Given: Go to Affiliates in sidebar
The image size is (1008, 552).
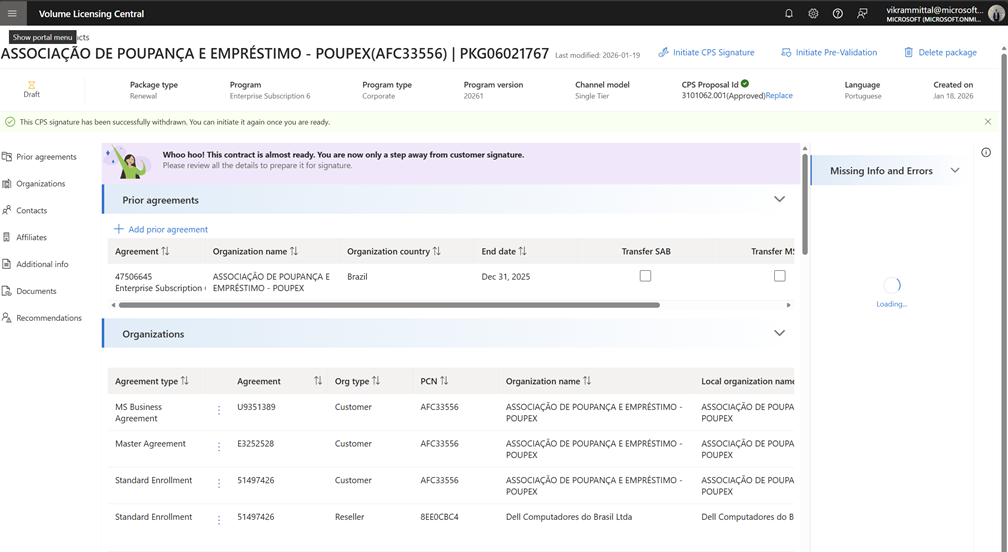Looking at the screenshot, I should pos(24,238).
